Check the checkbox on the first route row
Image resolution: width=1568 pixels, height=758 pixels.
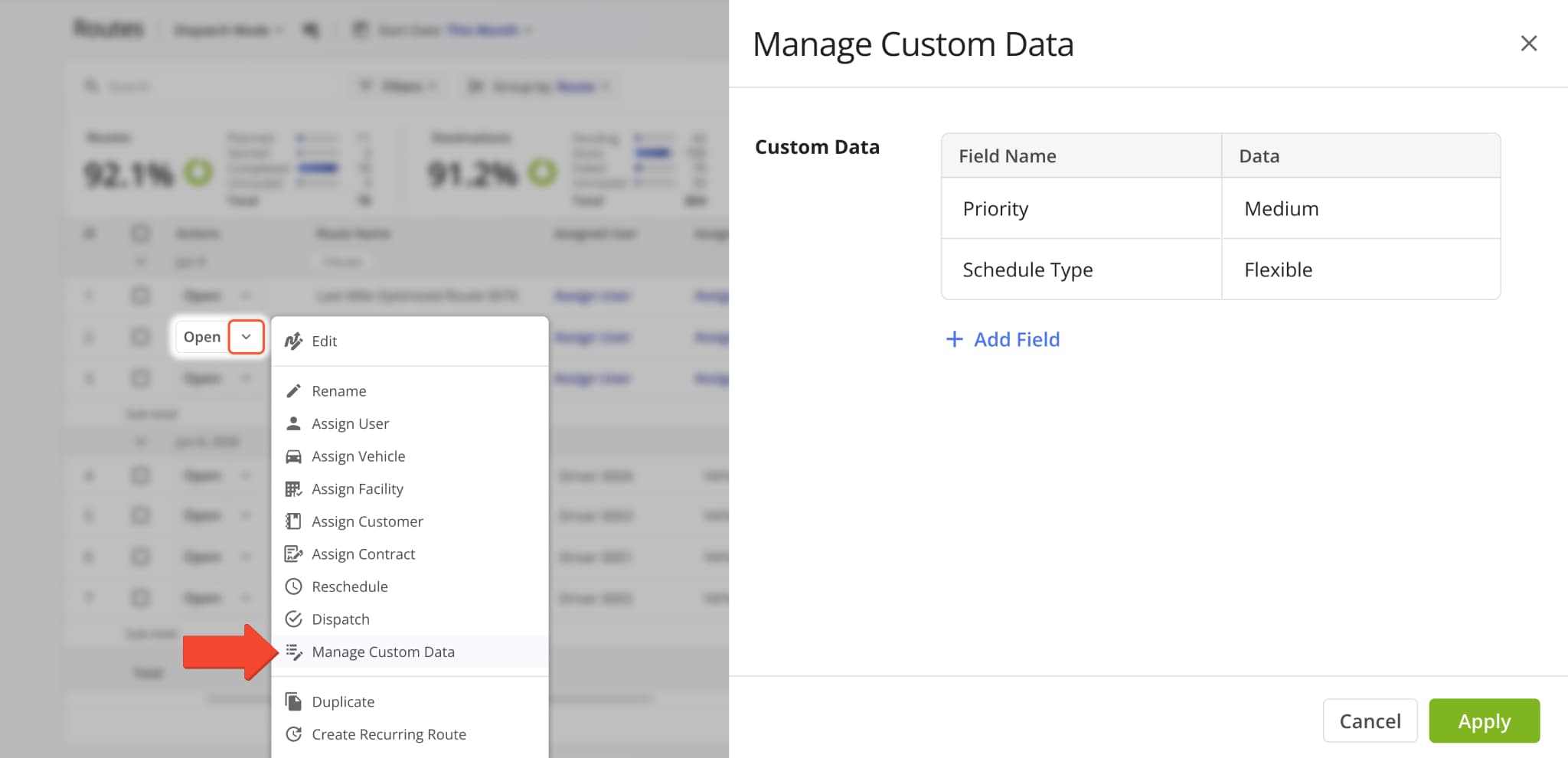pos(140,296)
